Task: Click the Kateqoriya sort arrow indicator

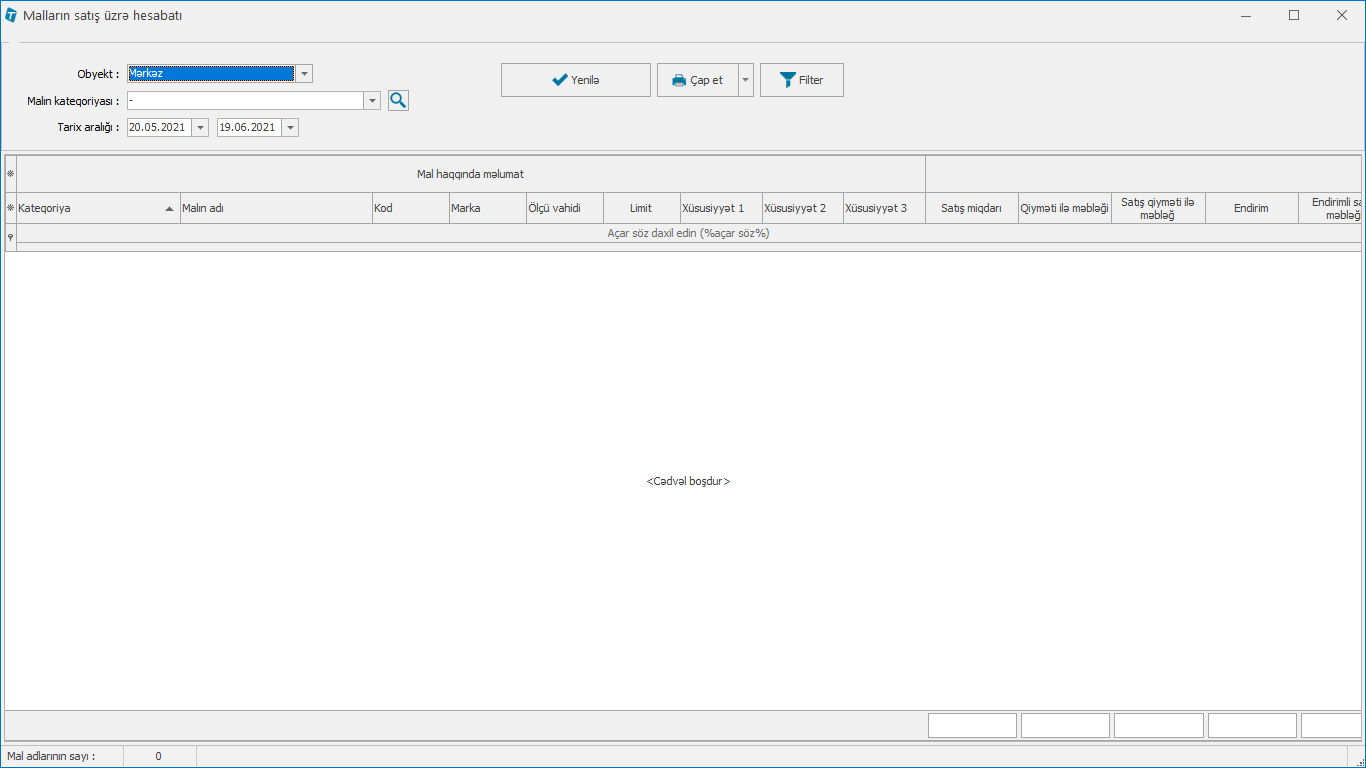Action: click(169, 209)
